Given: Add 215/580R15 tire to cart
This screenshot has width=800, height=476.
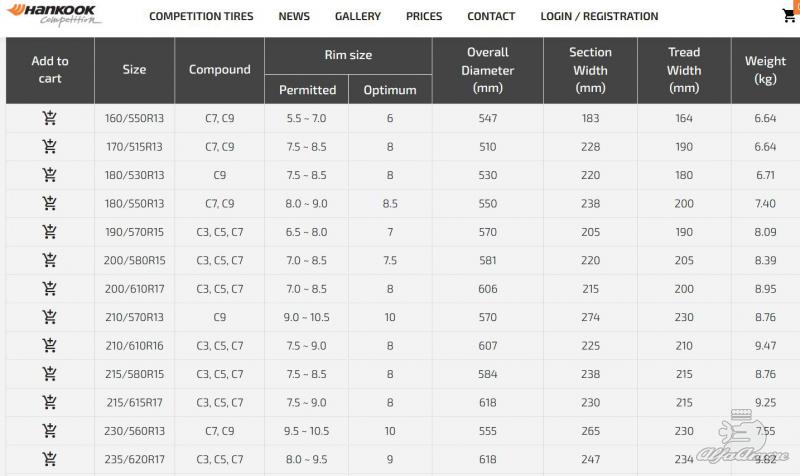Looking at the screenshot, I should pos(49,373).
